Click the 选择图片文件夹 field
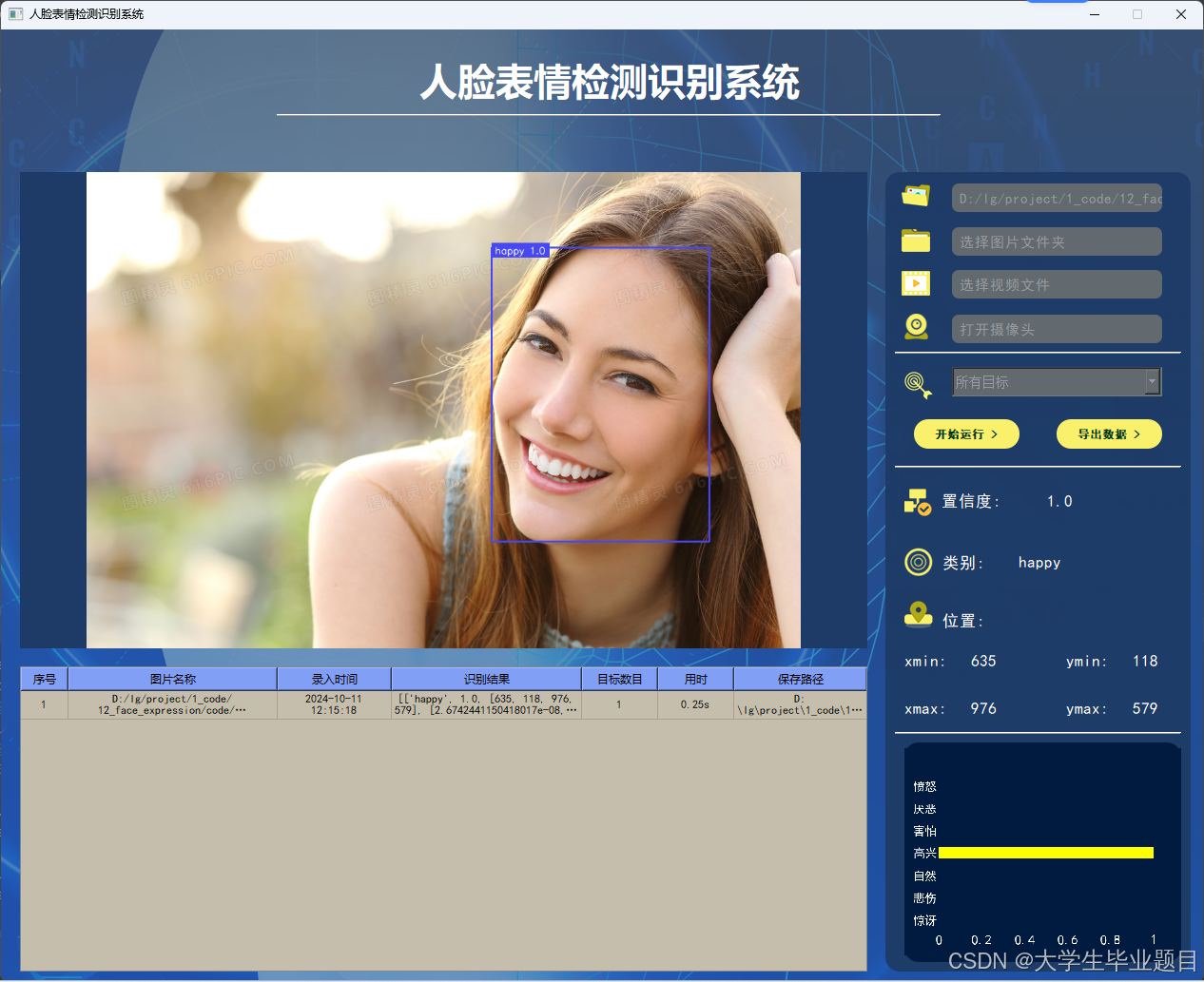Screen dimensions: 1204x982 click(1057, 241)
